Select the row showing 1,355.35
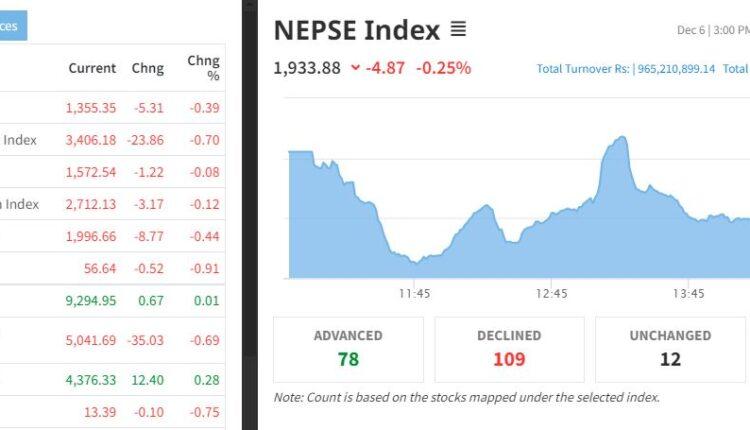This screenshot has width=750, height=430. [112, 107]
